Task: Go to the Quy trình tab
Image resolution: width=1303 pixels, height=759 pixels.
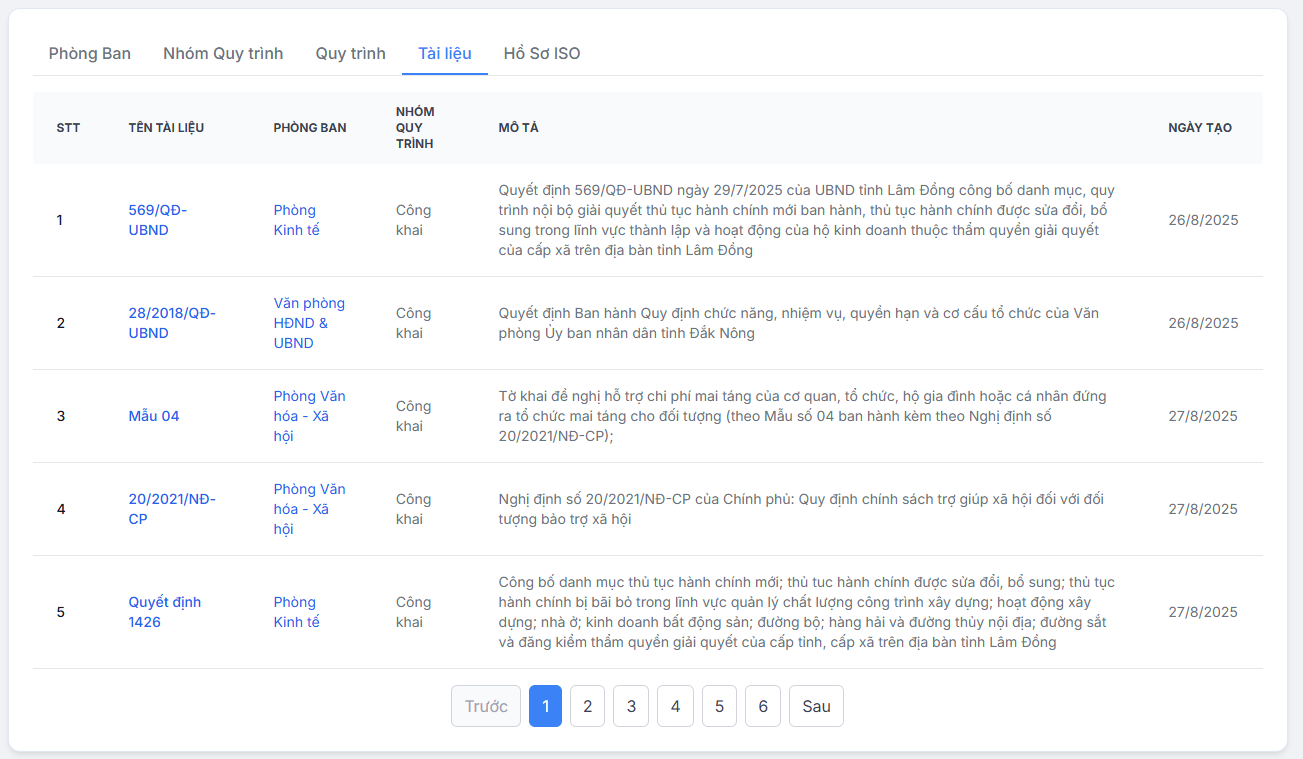Action: (351, 53)
